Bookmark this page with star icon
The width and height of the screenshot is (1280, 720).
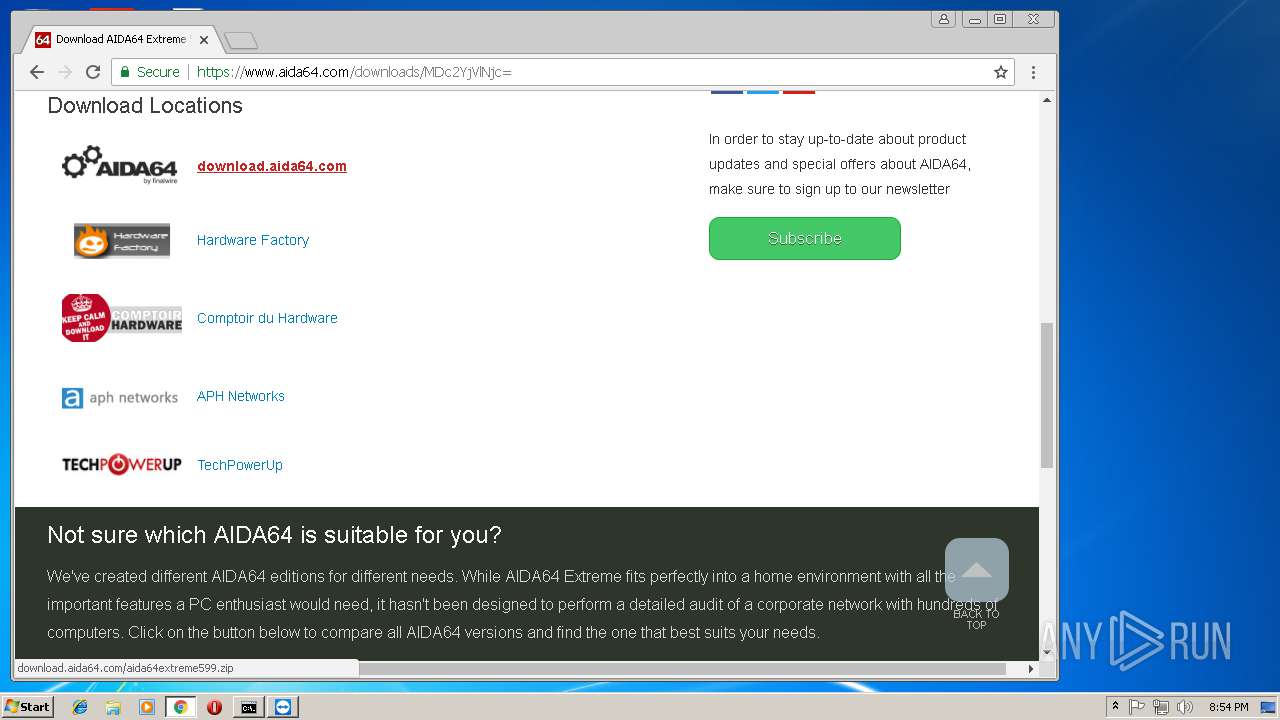[1000, 72]
